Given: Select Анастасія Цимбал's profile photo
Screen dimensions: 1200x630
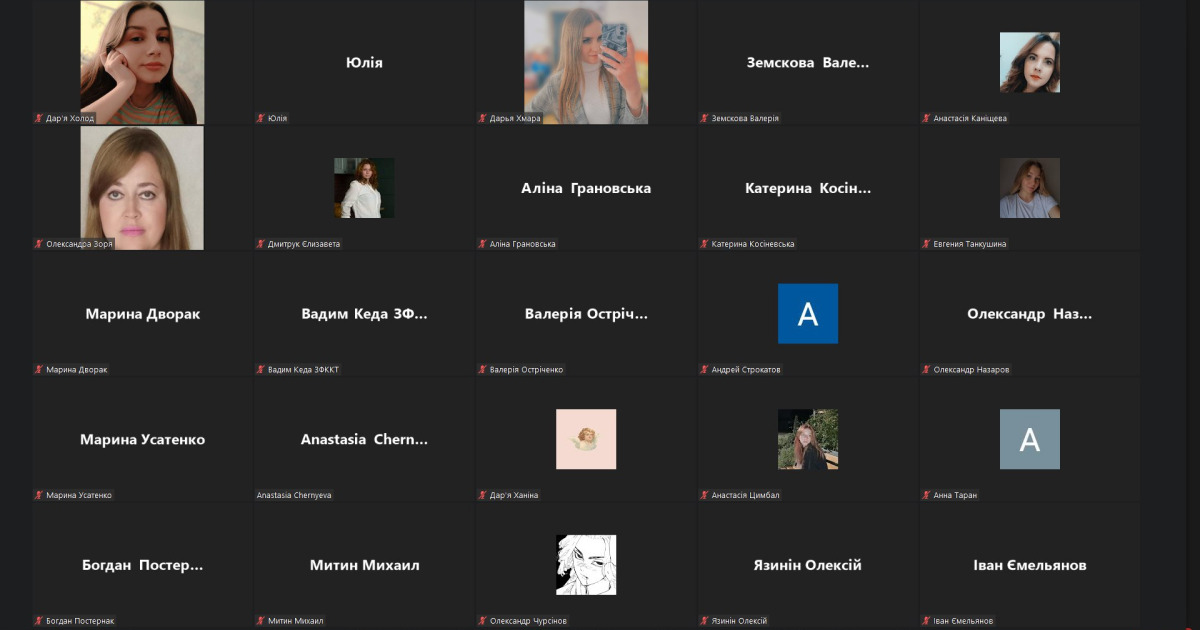Looking at the screenshot, I should 808,440.
